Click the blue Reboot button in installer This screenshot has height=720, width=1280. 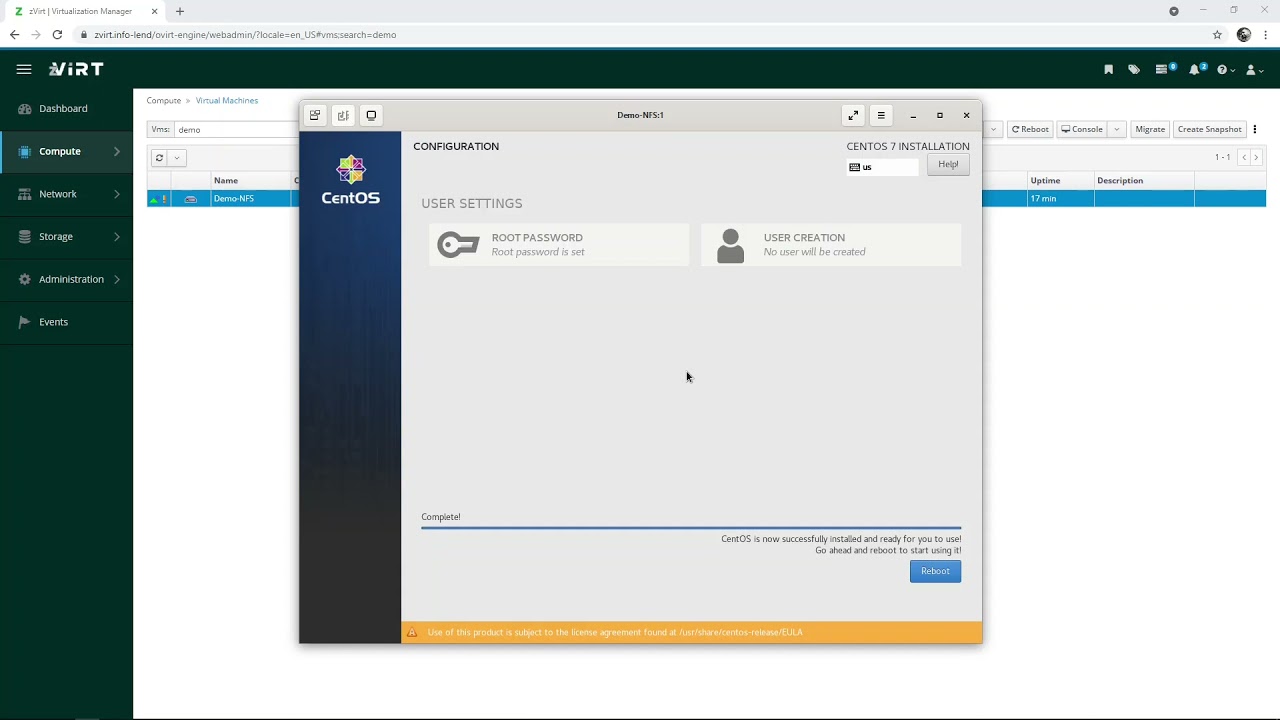(x=935, y=571)
